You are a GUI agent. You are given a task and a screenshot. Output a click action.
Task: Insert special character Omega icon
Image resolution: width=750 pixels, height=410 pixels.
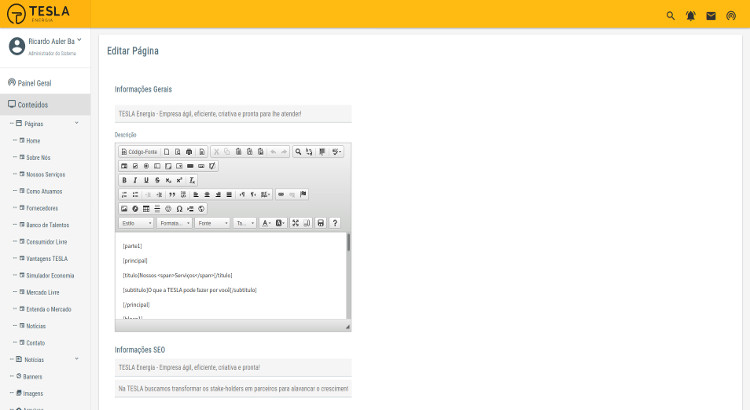(179, 209)
